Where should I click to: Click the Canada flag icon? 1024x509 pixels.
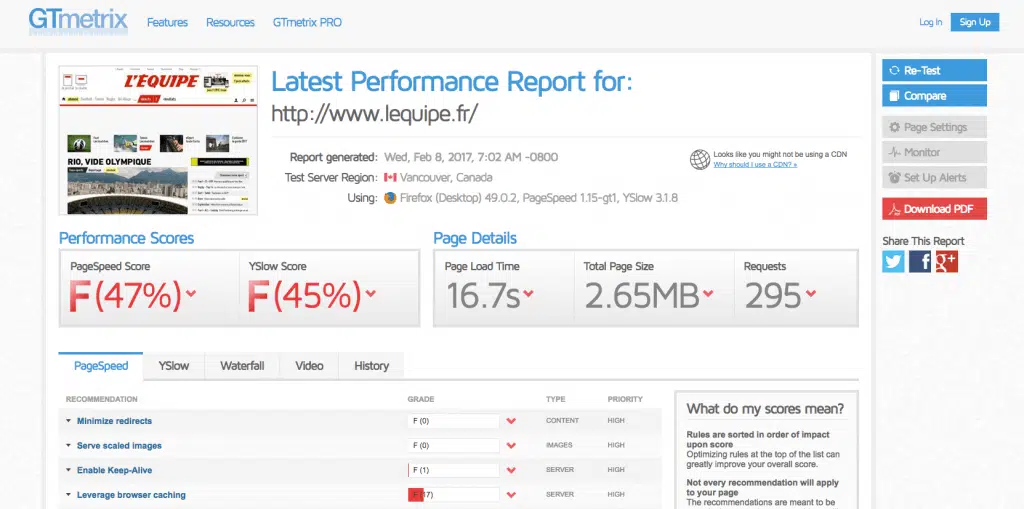[x=390, y=178]
